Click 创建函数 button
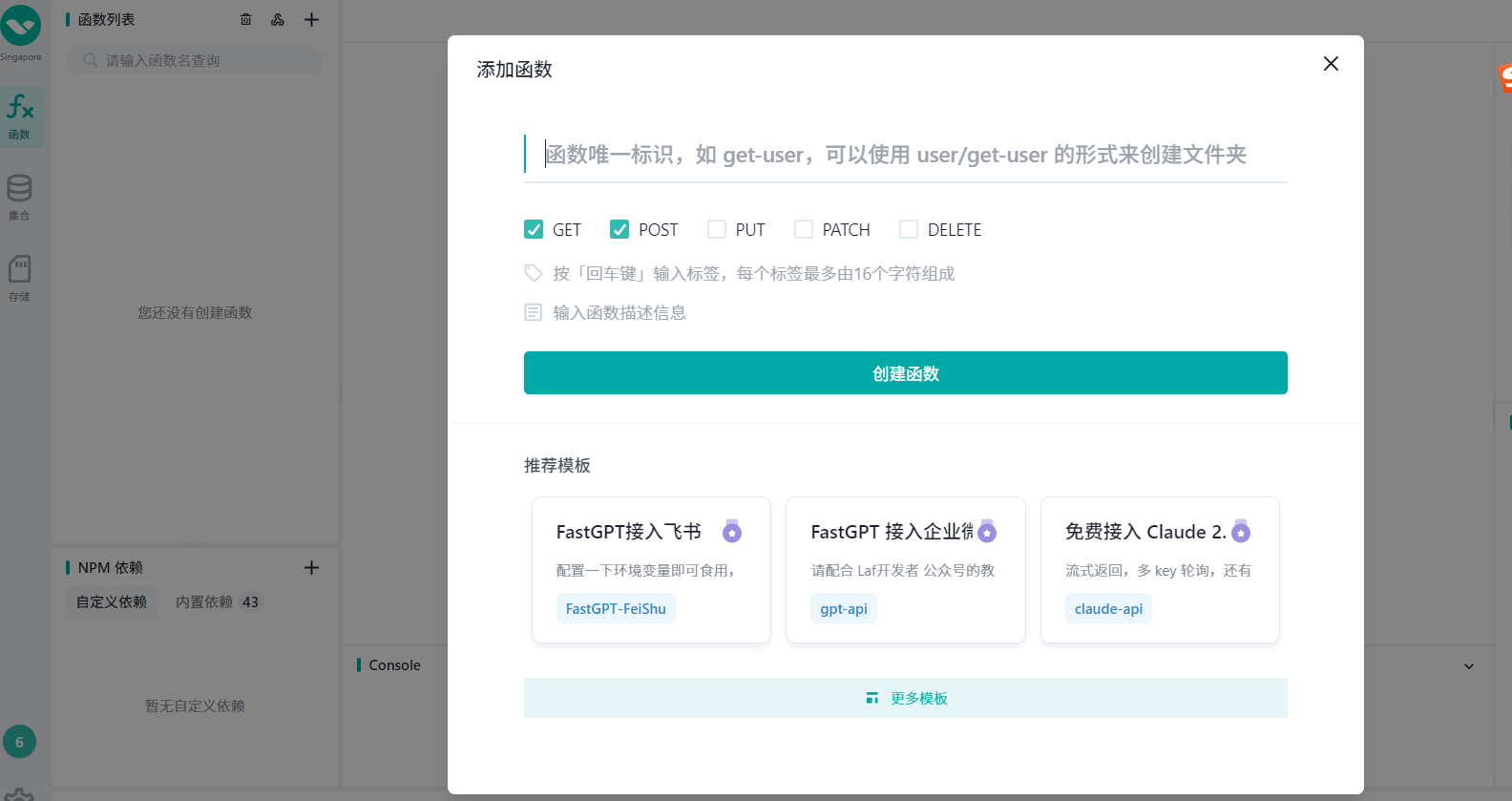1512x801 pixels. [x=906, y=372]
